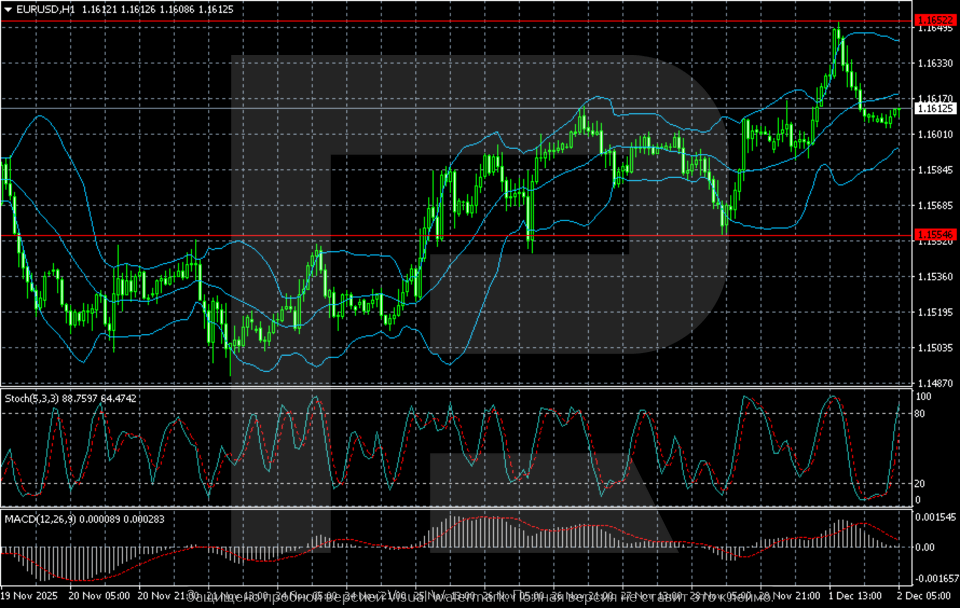Open the chart symbol dropdown arrow
The image size is (960, 608).
[x=10, y=10]
